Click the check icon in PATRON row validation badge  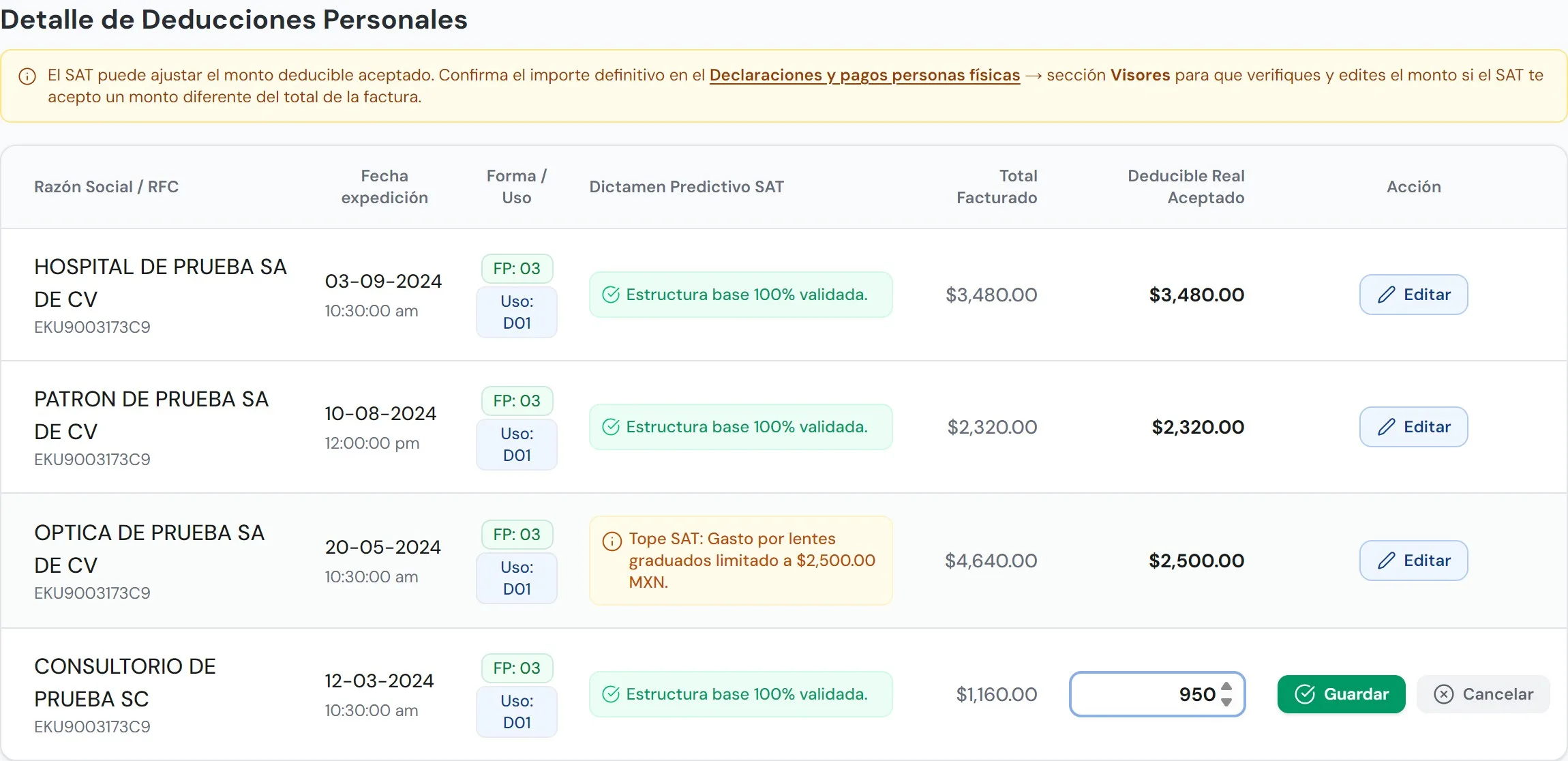(x=611, y=427)
